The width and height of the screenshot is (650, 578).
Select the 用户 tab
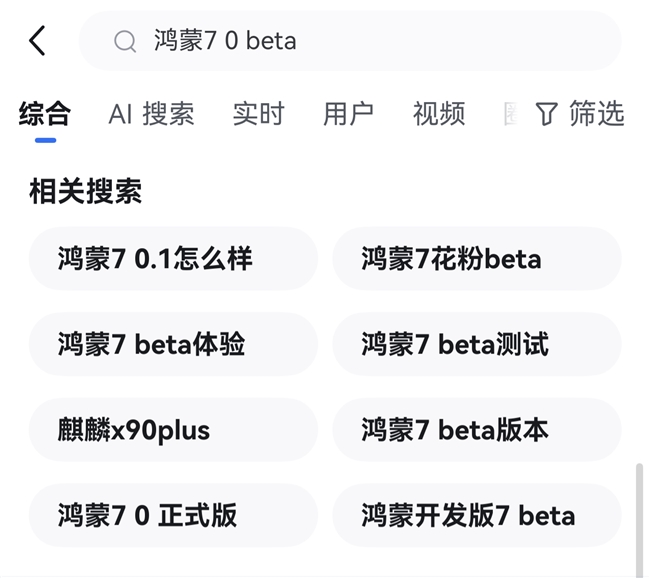click(348, 114)
